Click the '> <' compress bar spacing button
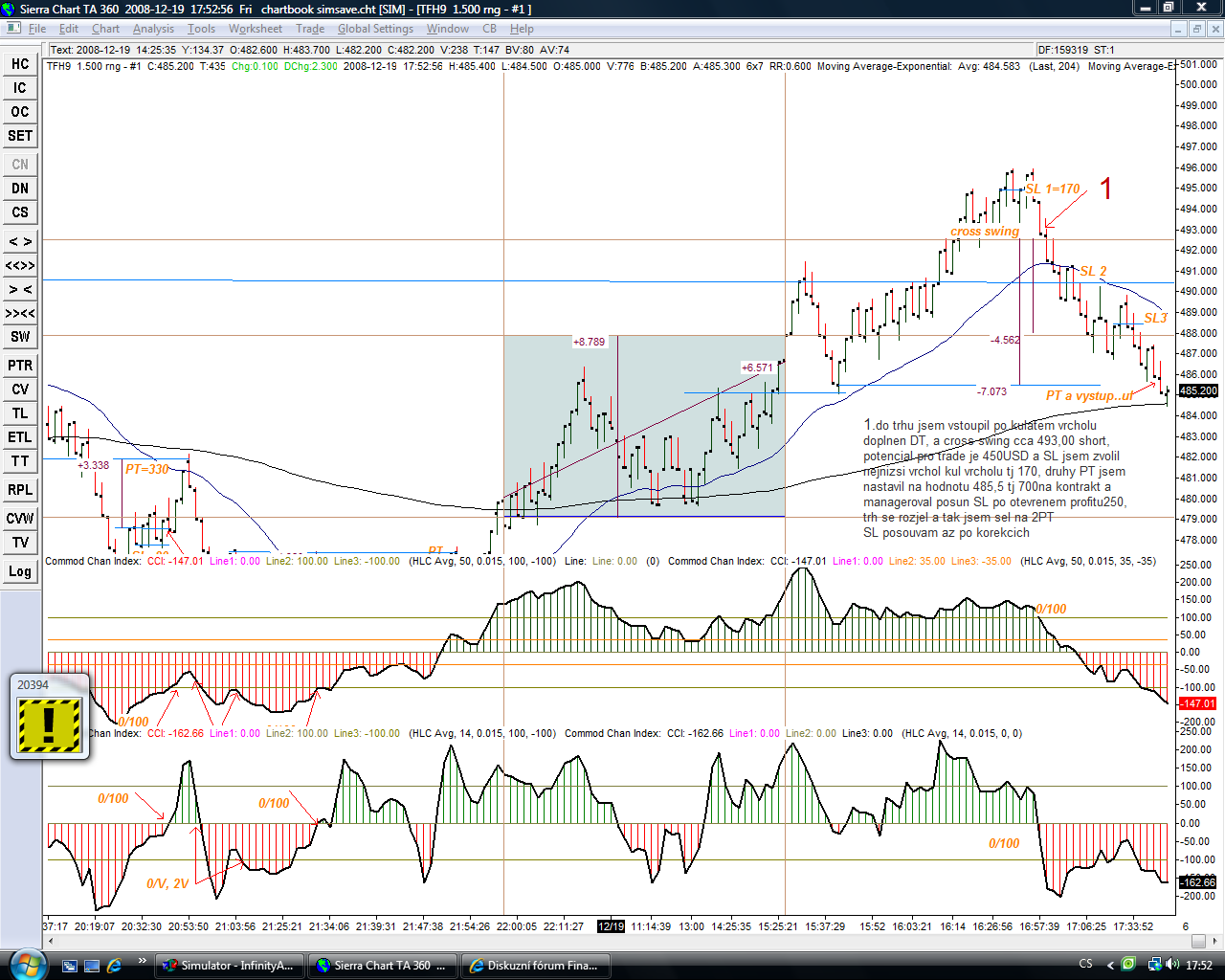Image resolution: width=1225 pixels, height=980 pixels. pyautogui.click(x=20, y=289)
